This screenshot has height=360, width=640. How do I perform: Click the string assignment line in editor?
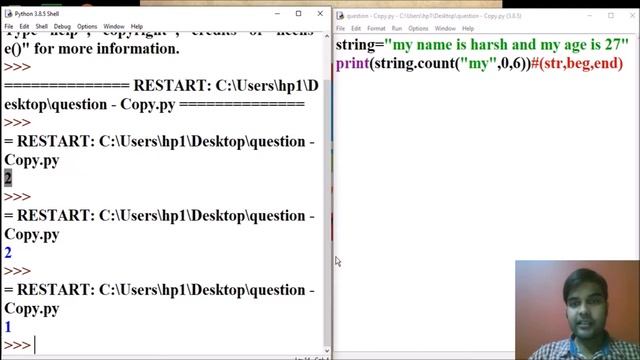pyautogui.click(x=482, y=44)
